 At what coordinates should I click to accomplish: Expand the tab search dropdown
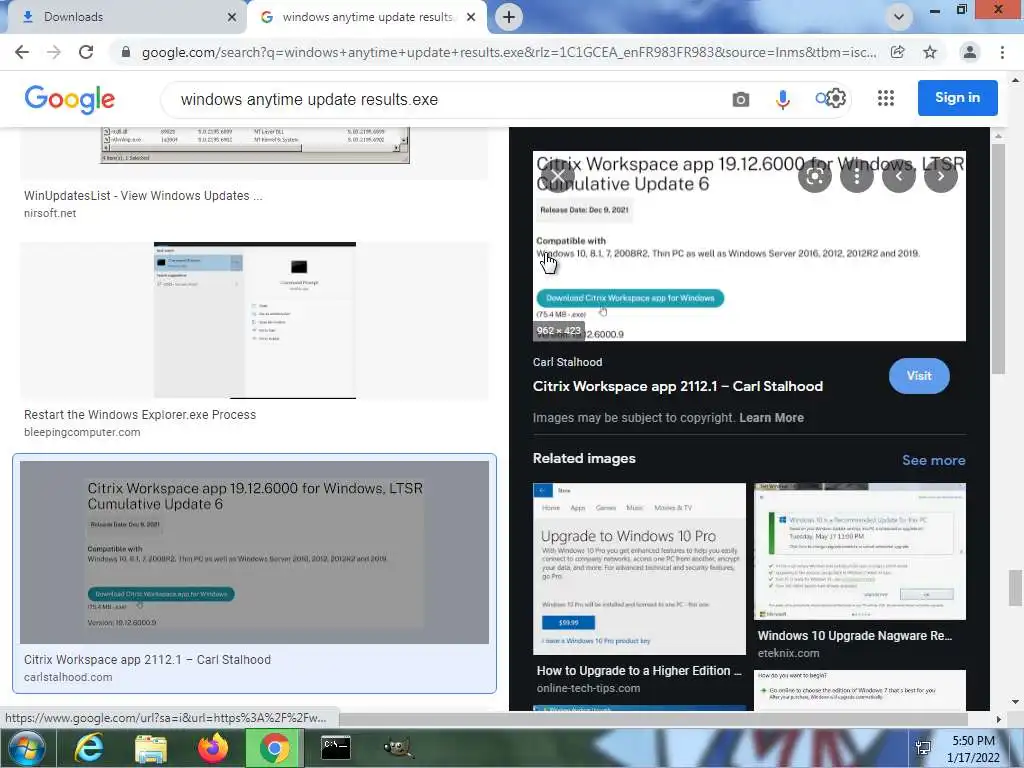(899, 17)
